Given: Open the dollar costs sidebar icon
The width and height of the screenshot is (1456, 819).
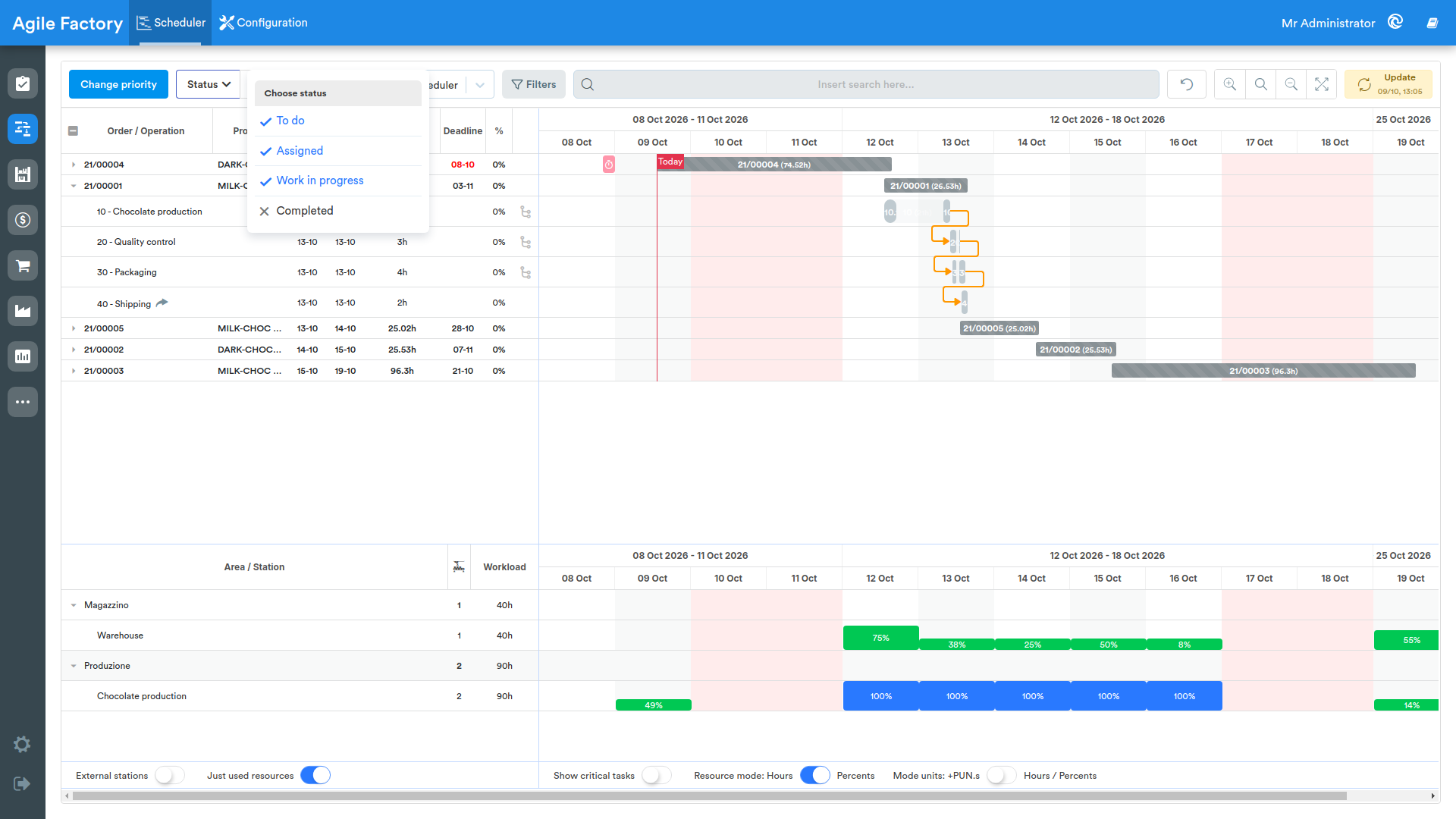Looking at the screenshot, I should (23, 220).
